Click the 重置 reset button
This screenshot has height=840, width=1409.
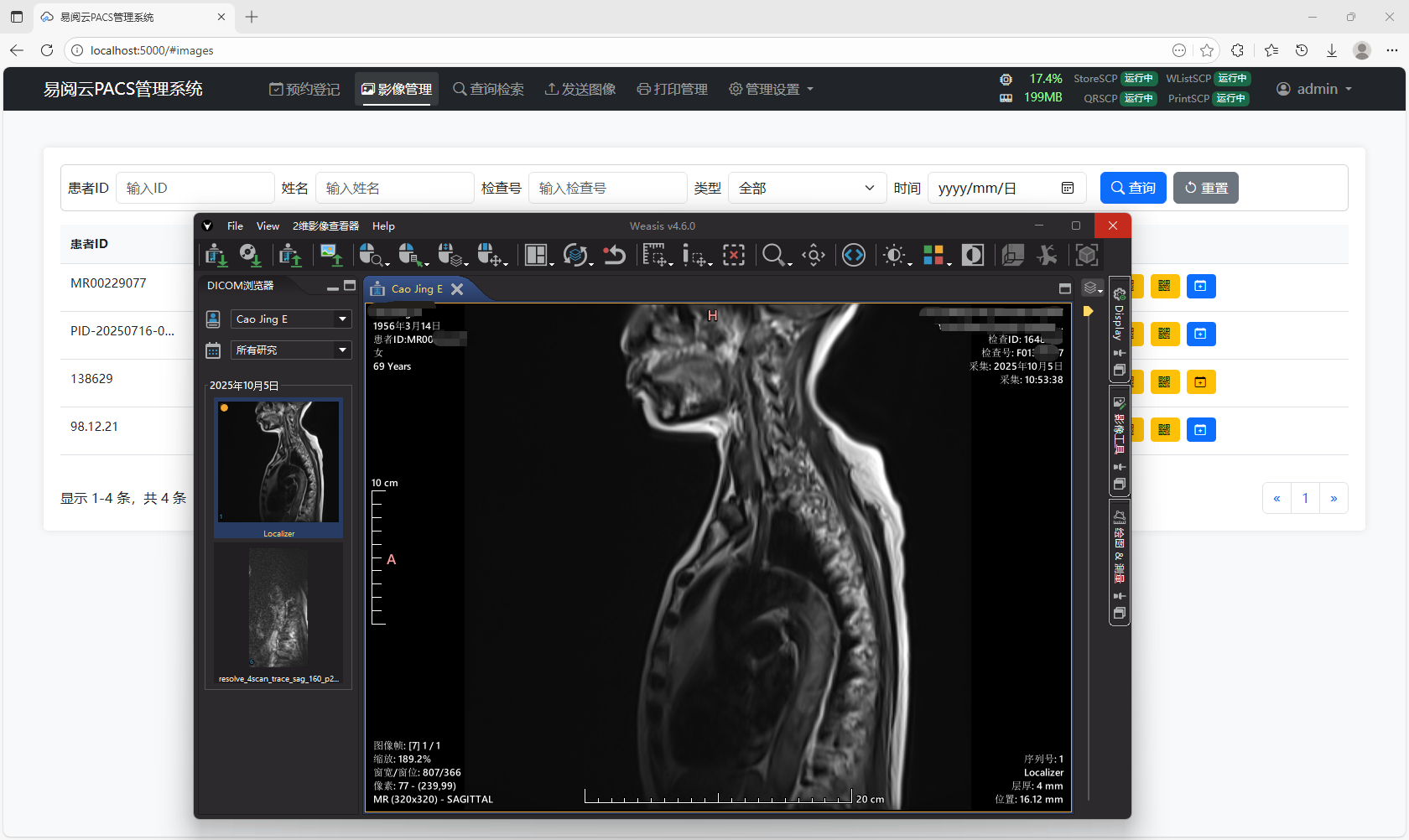[x=1205, y=189]
